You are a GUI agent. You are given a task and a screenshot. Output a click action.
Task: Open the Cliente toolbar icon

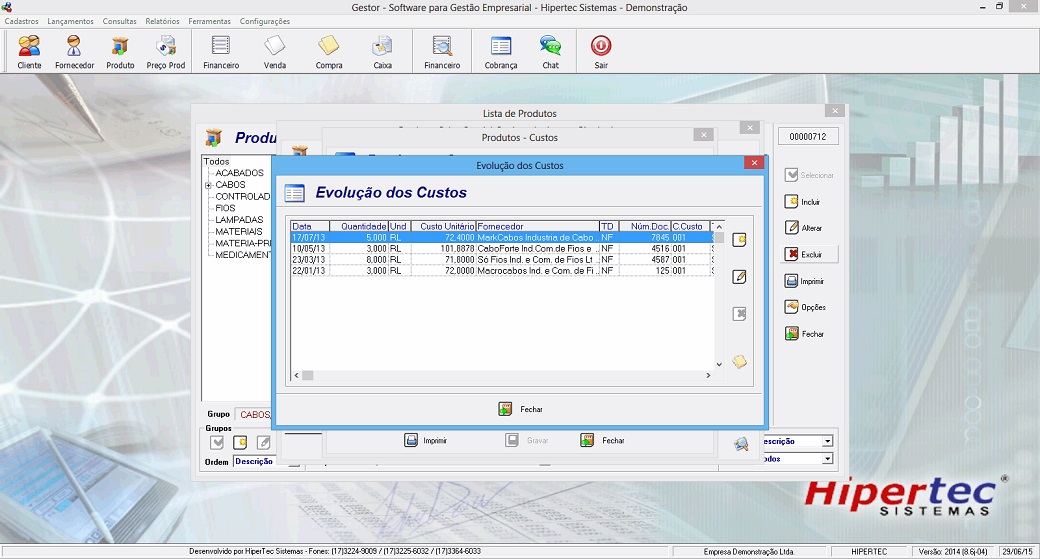coord(29,52)
